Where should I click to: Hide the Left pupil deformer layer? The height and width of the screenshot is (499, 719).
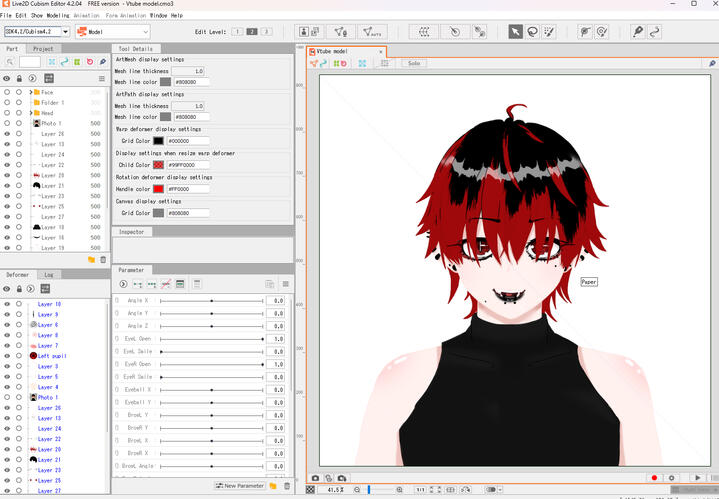tap(7, 356)
